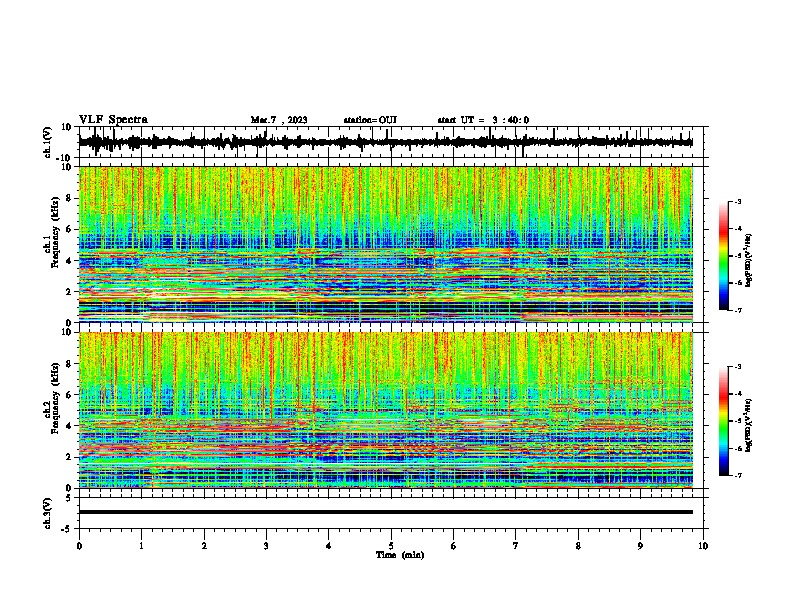Click the flat black ch.3 trace line
The width and height of the screenshot is (792, 612).
click(385, 512)
